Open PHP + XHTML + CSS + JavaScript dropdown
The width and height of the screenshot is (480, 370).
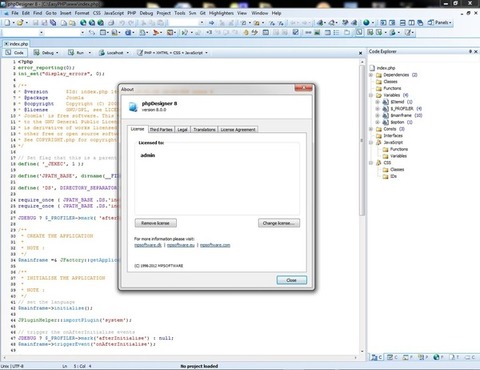(172, 53)
